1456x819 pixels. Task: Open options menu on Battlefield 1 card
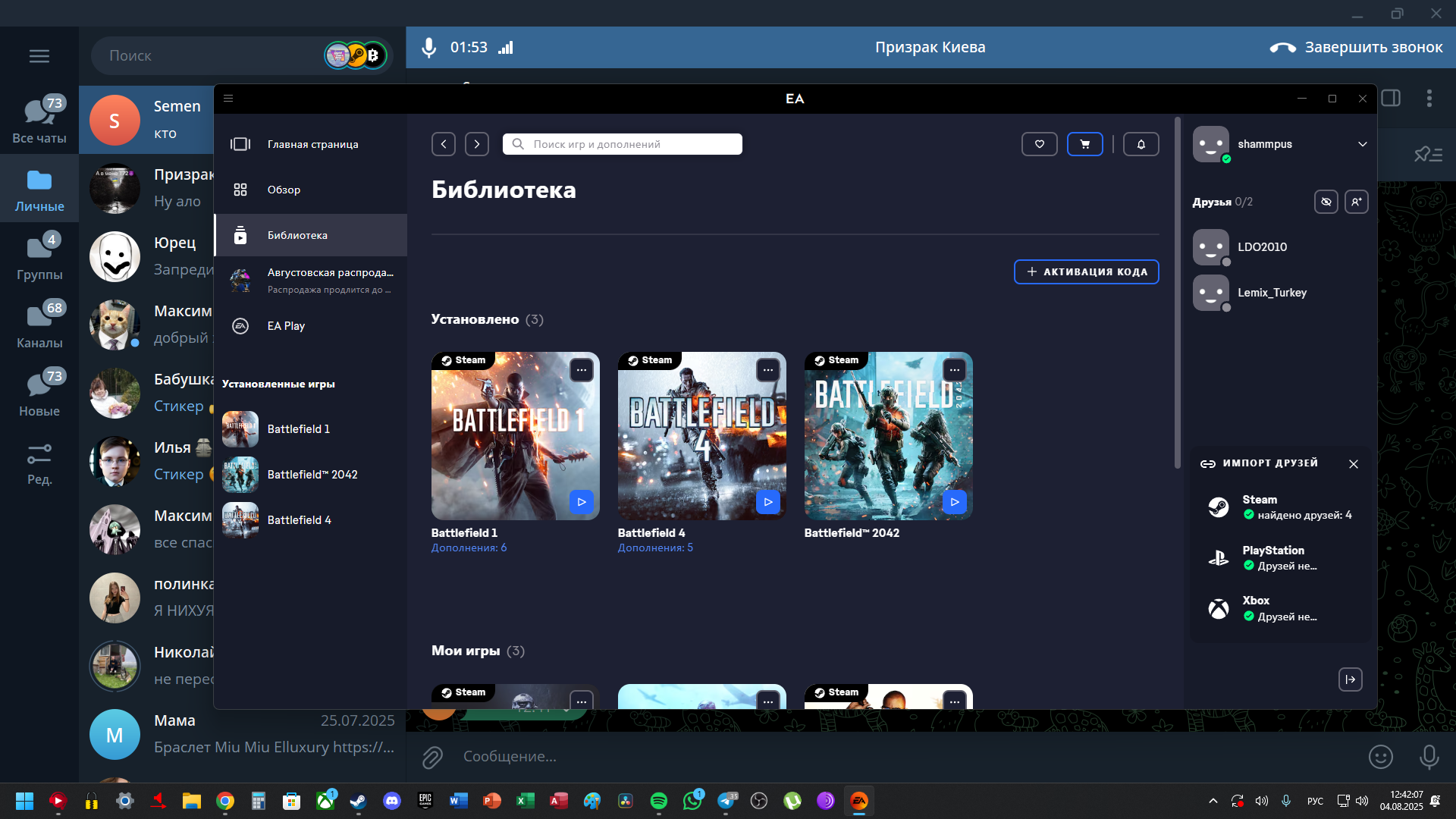(582, 370)
